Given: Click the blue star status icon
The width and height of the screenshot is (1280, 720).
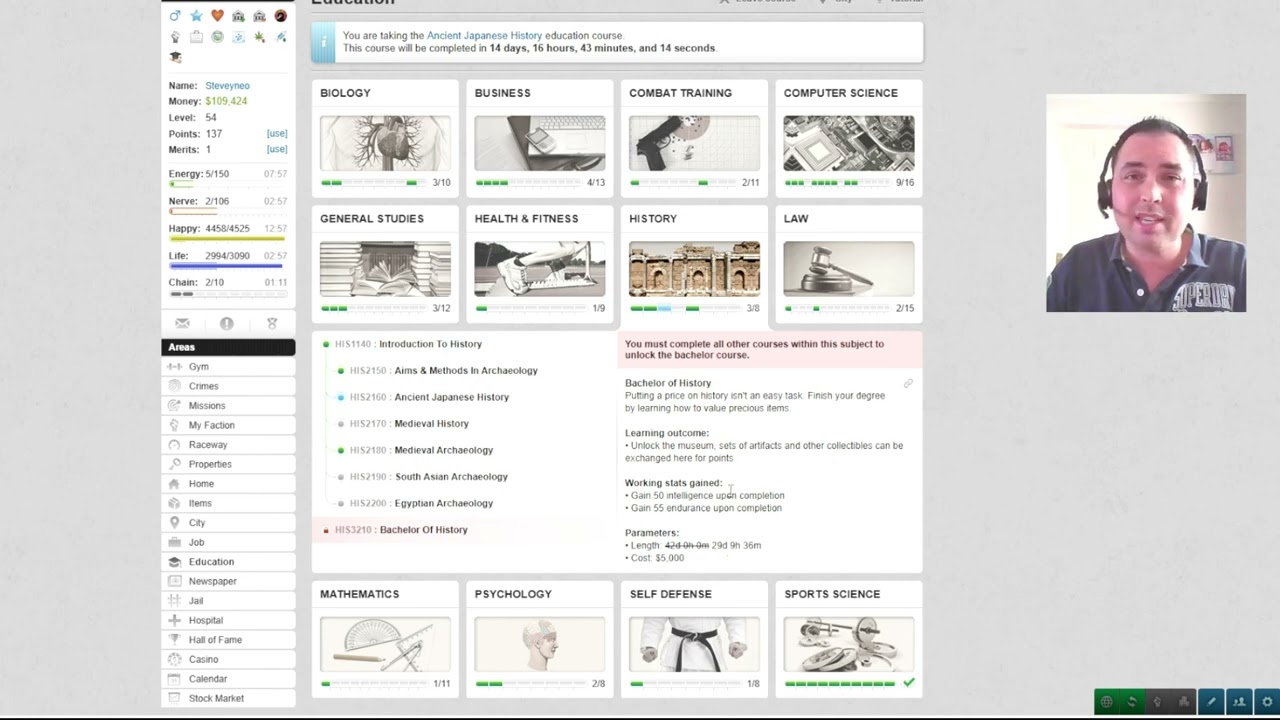Looking at the screenshot, I should coord(196,16).
